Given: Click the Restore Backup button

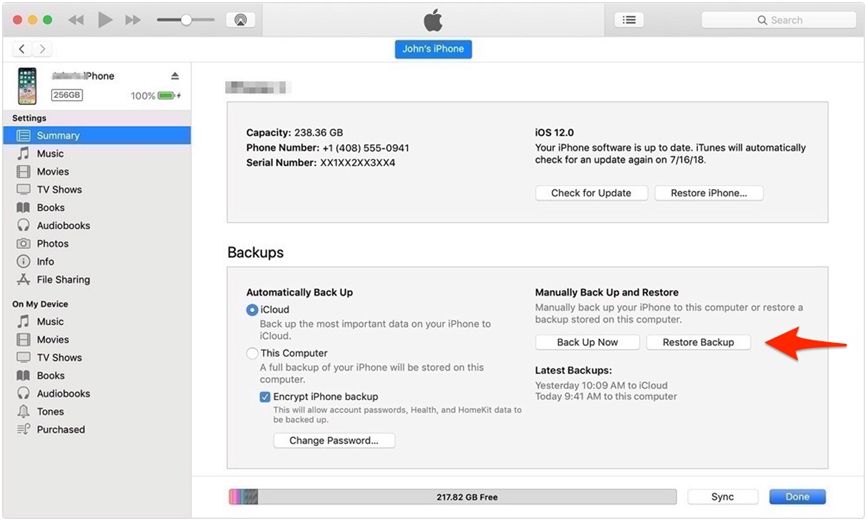Looking at the screenshot, I should (698, 342).
